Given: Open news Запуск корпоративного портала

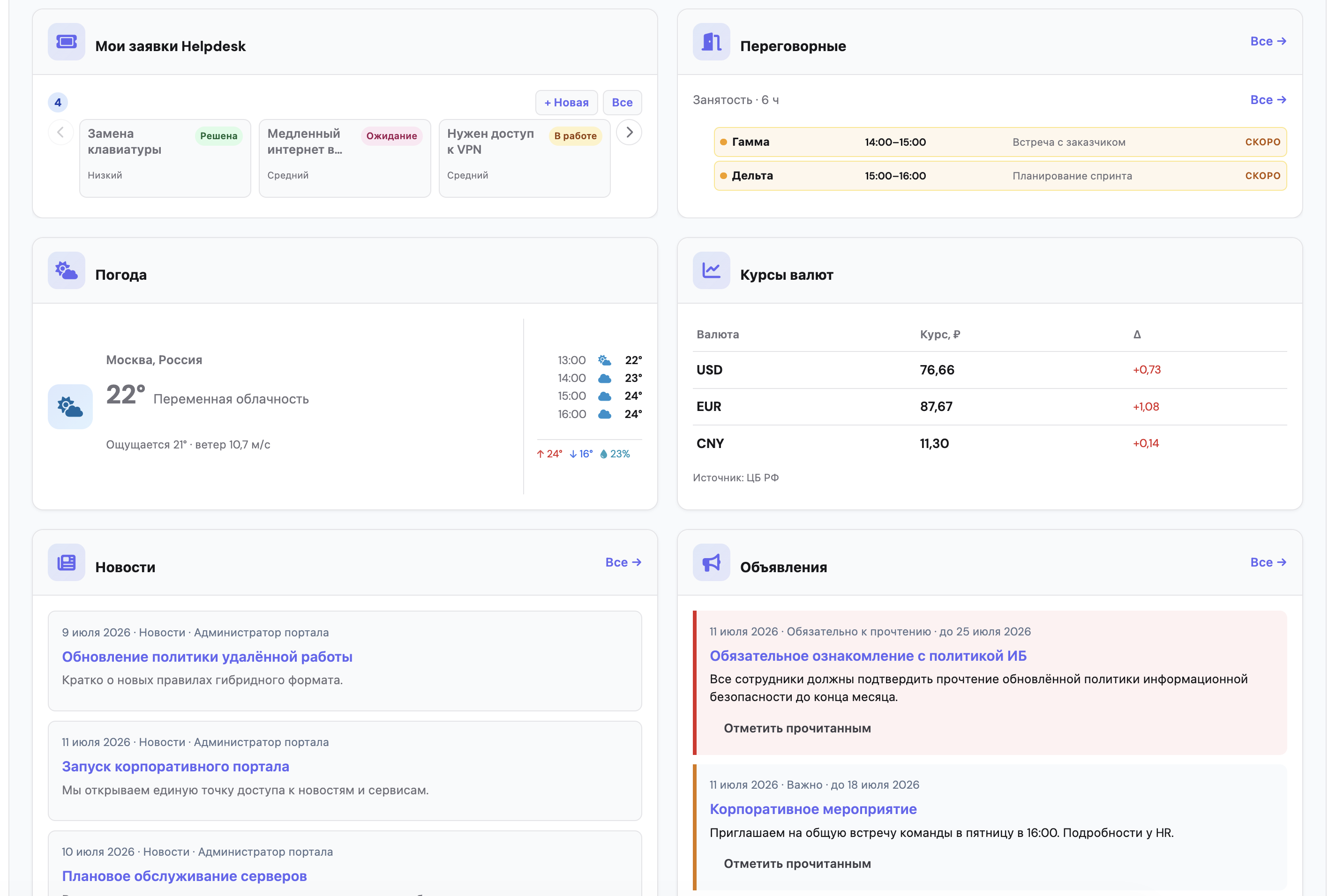Looking at the screenshot, I should (175, 767).
